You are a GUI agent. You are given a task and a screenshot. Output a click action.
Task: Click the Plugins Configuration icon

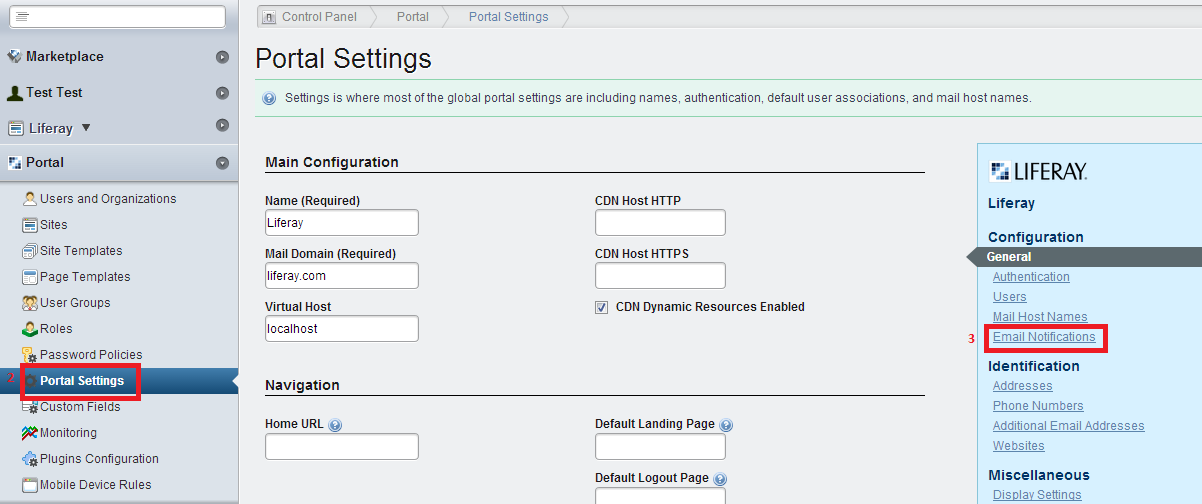[30, 459]
